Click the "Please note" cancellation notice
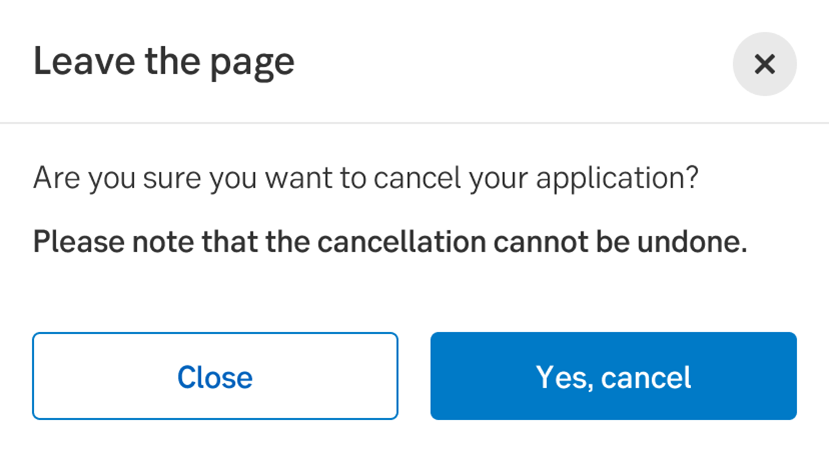This screenshot has height=452, width=829. tap(390, 242)
